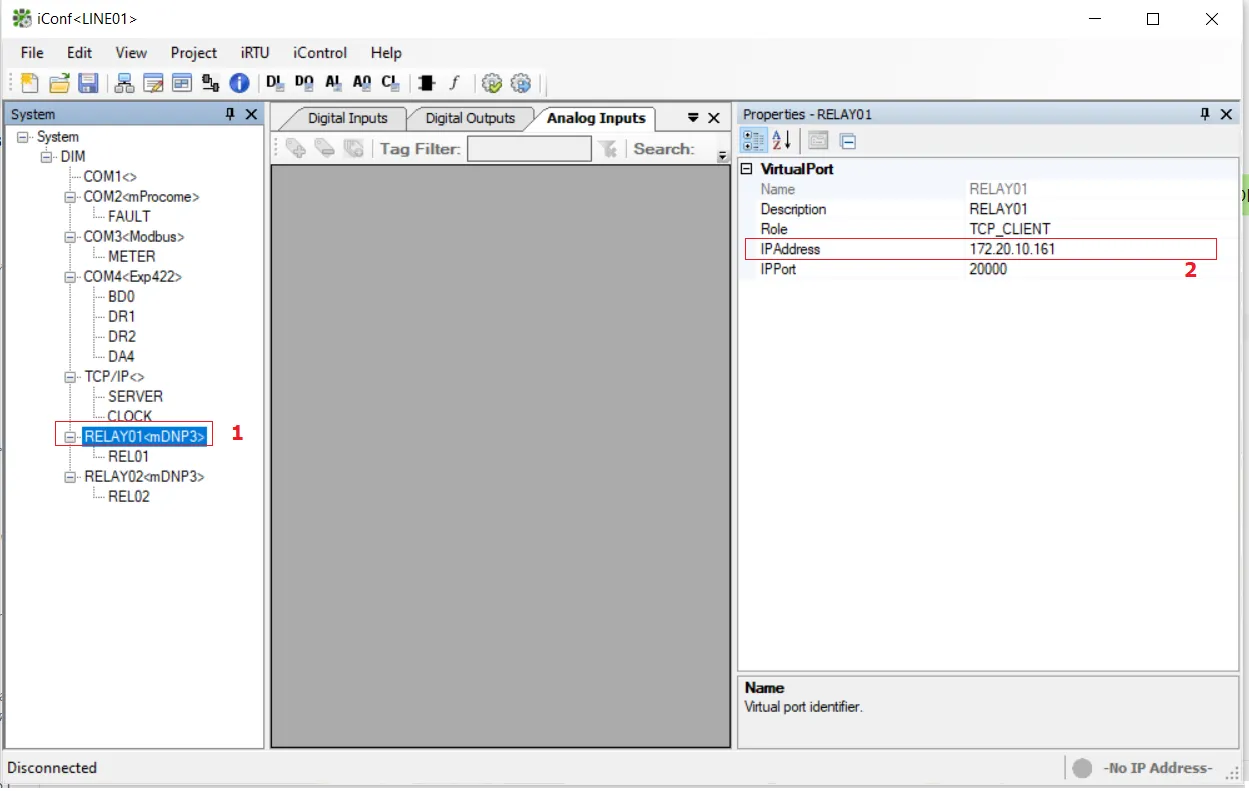This screenshot has width=1249, height=791.
Task: Select the SERVER tree item
Action: click(x=135, y=397)
